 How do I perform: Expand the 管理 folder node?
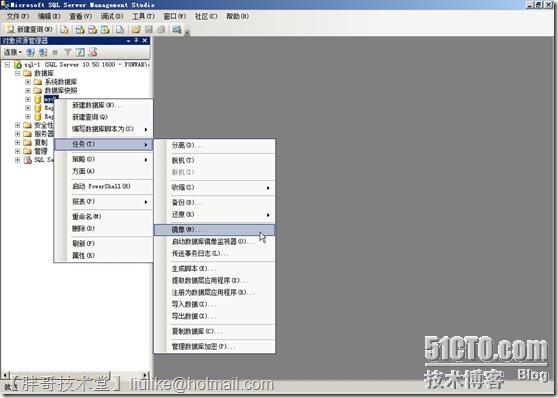click(17, 151)
